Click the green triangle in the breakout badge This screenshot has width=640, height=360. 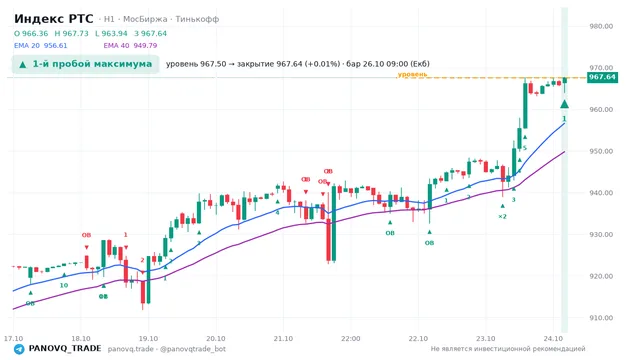(x=23, y=64)
